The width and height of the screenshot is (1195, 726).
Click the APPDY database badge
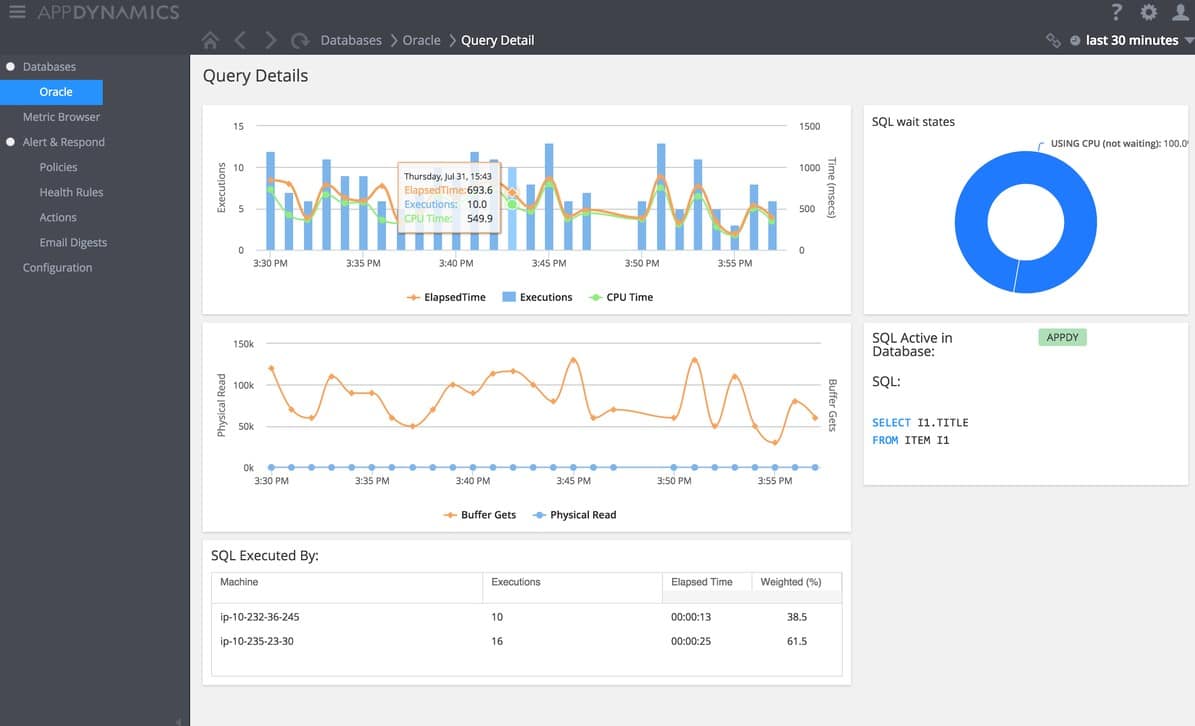click(1062, 337)
